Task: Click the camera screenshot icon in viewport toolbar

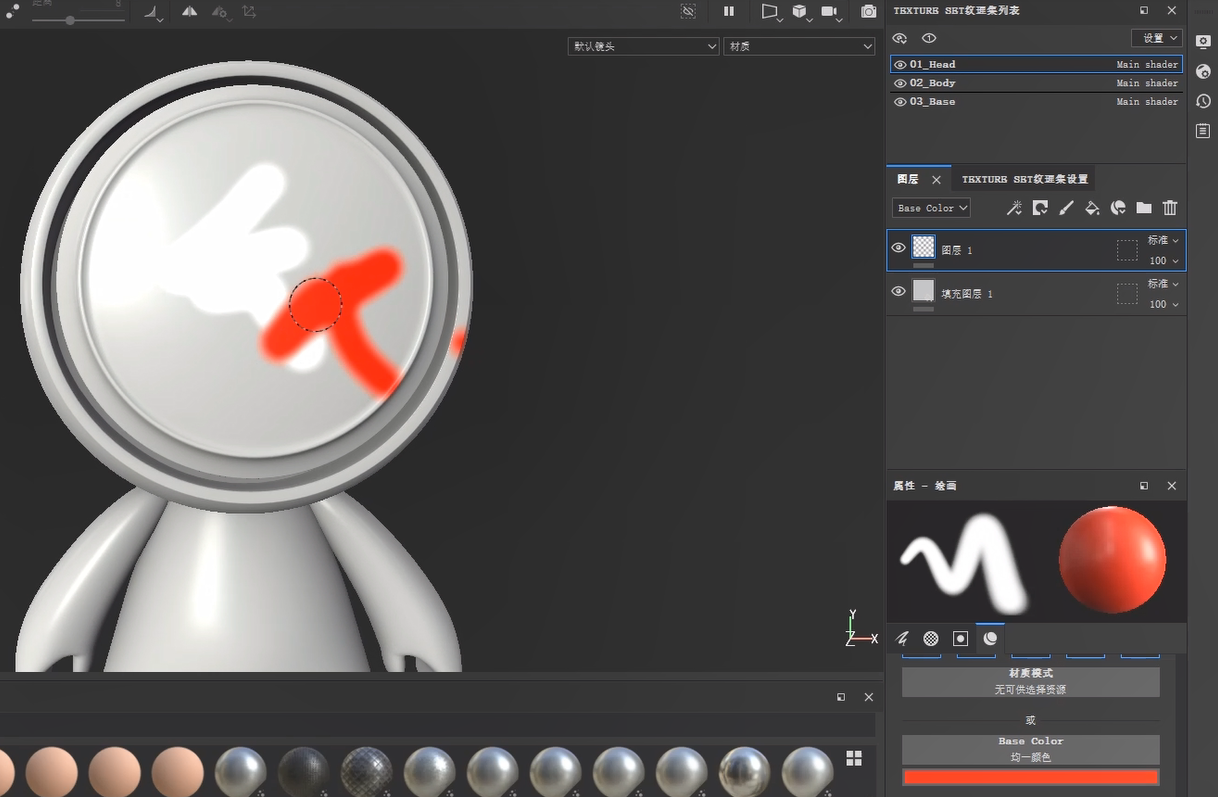Action: [x=869, y=11]
